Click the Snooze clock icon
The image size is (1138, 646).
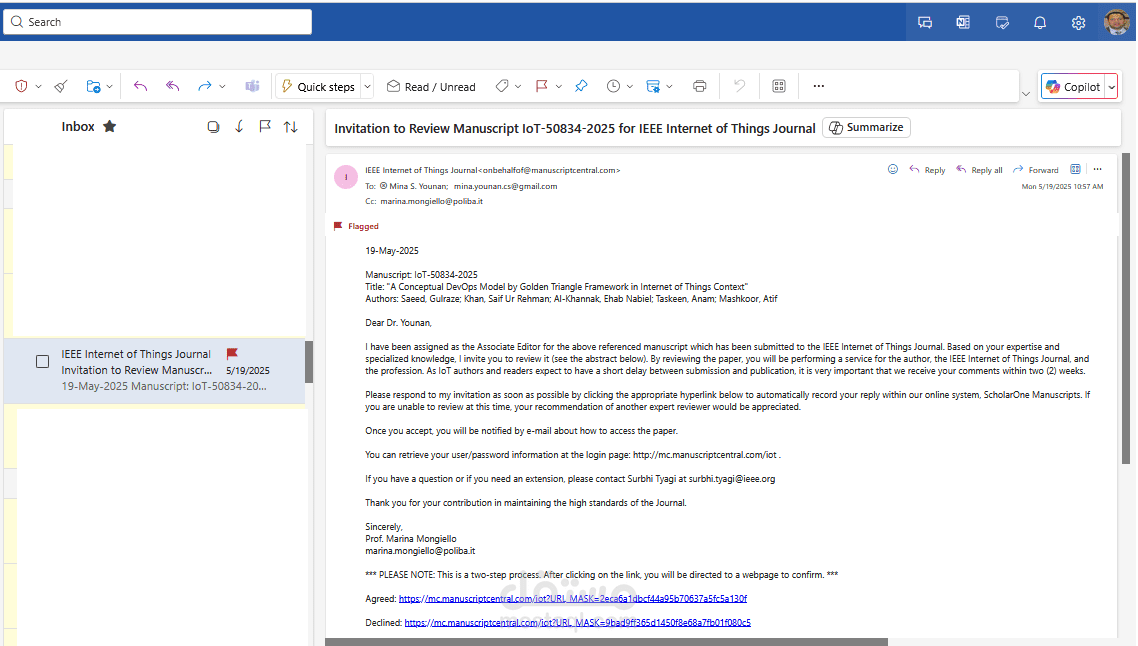click(613, 86)
